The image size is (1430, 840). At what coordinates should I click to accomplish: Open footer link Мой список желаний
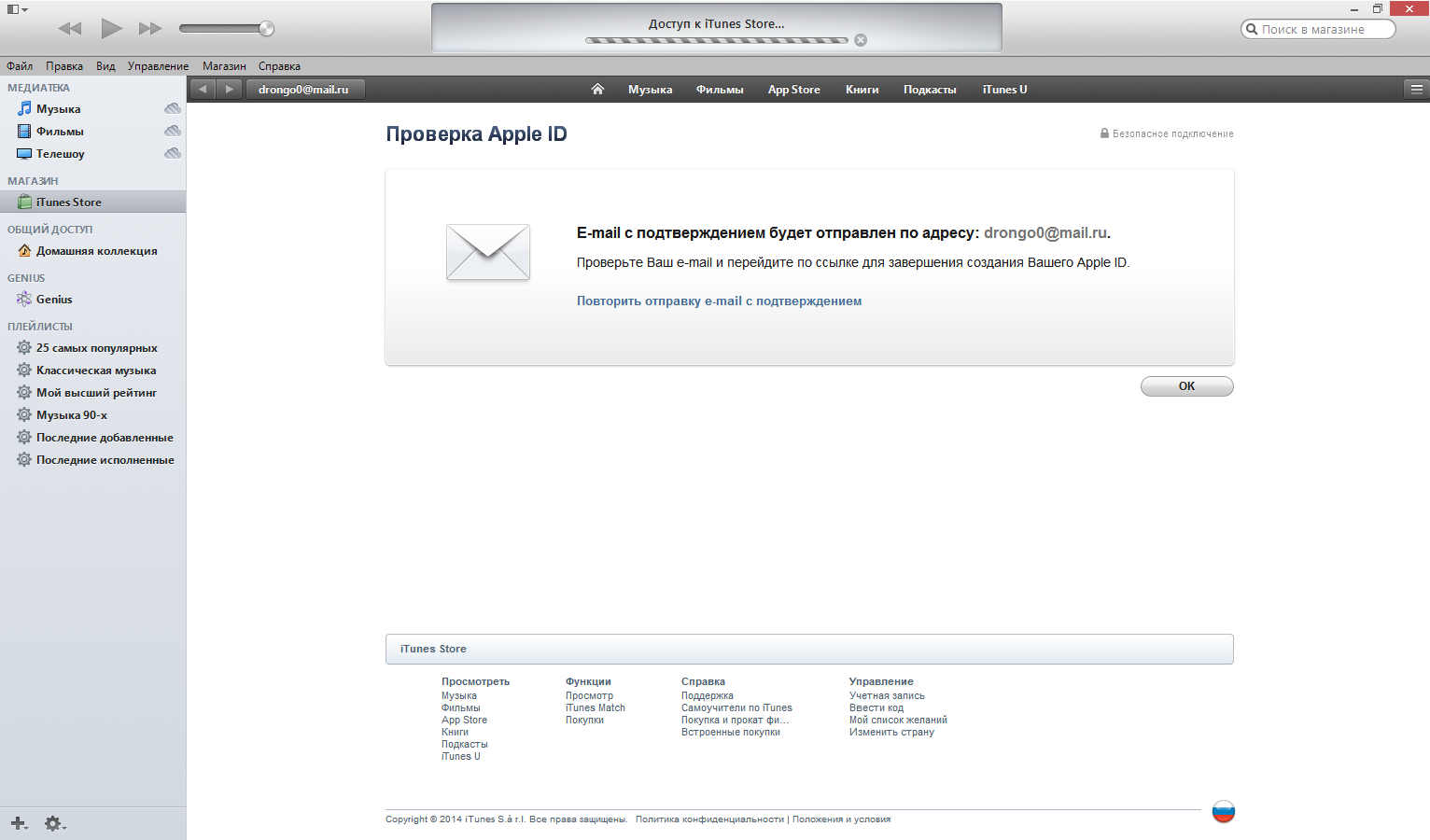(x=898, y=721)
